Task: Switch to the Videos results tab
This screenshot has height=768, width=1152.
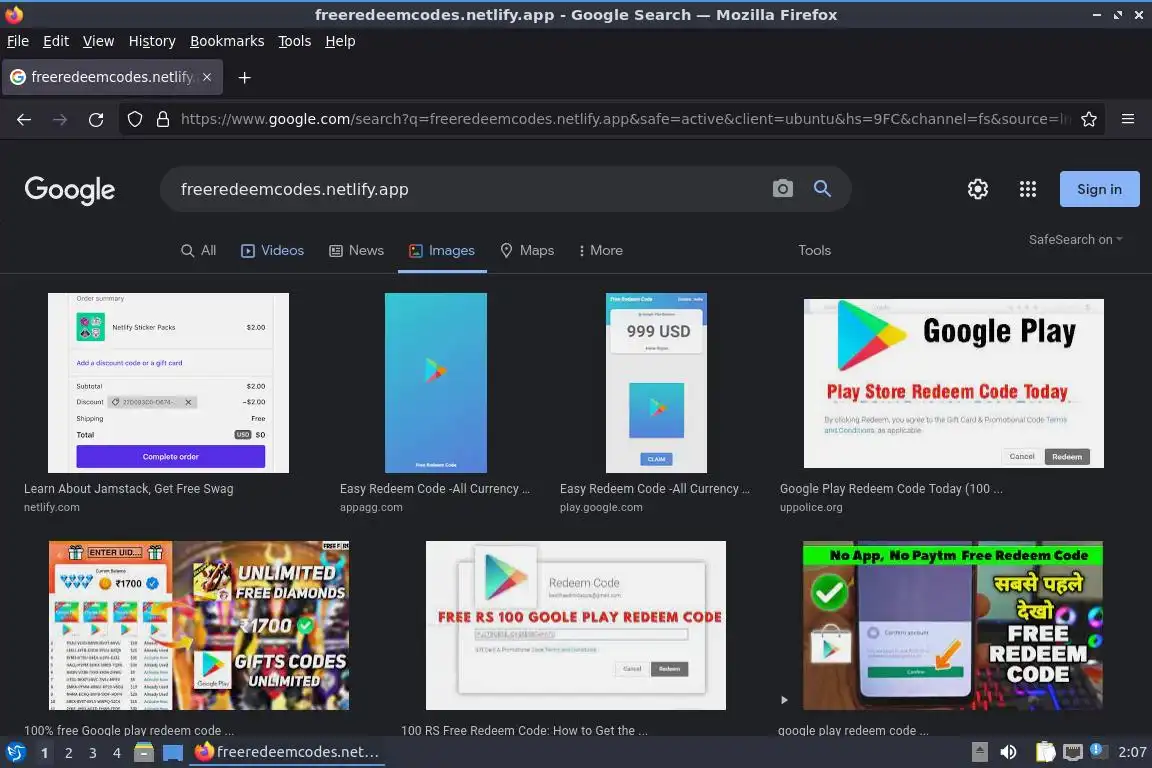Action: pyautogui.click(x=273, y=251)
